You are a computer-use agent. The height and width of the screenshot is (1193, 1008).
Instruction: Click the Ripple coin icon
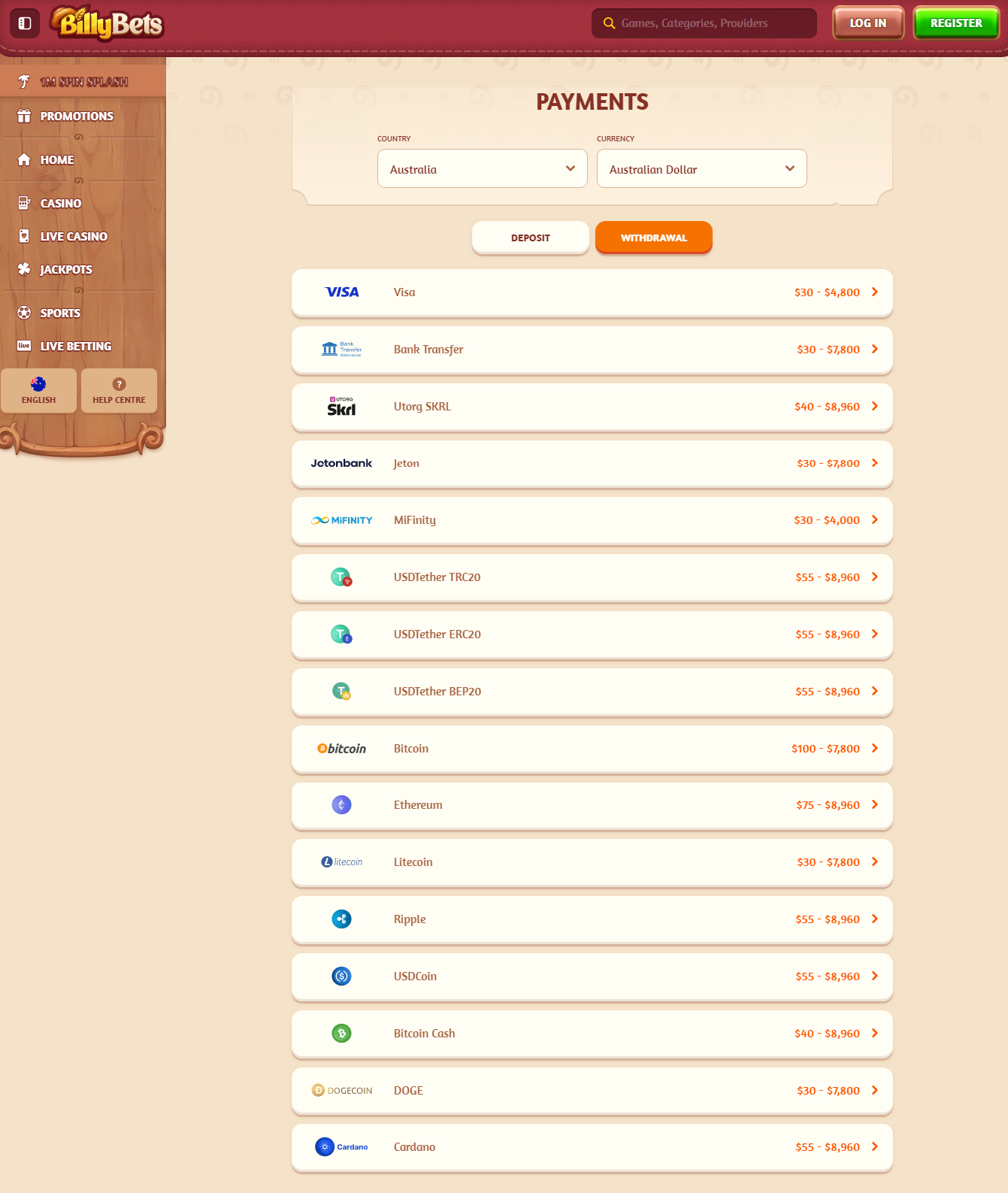[342, 919]
